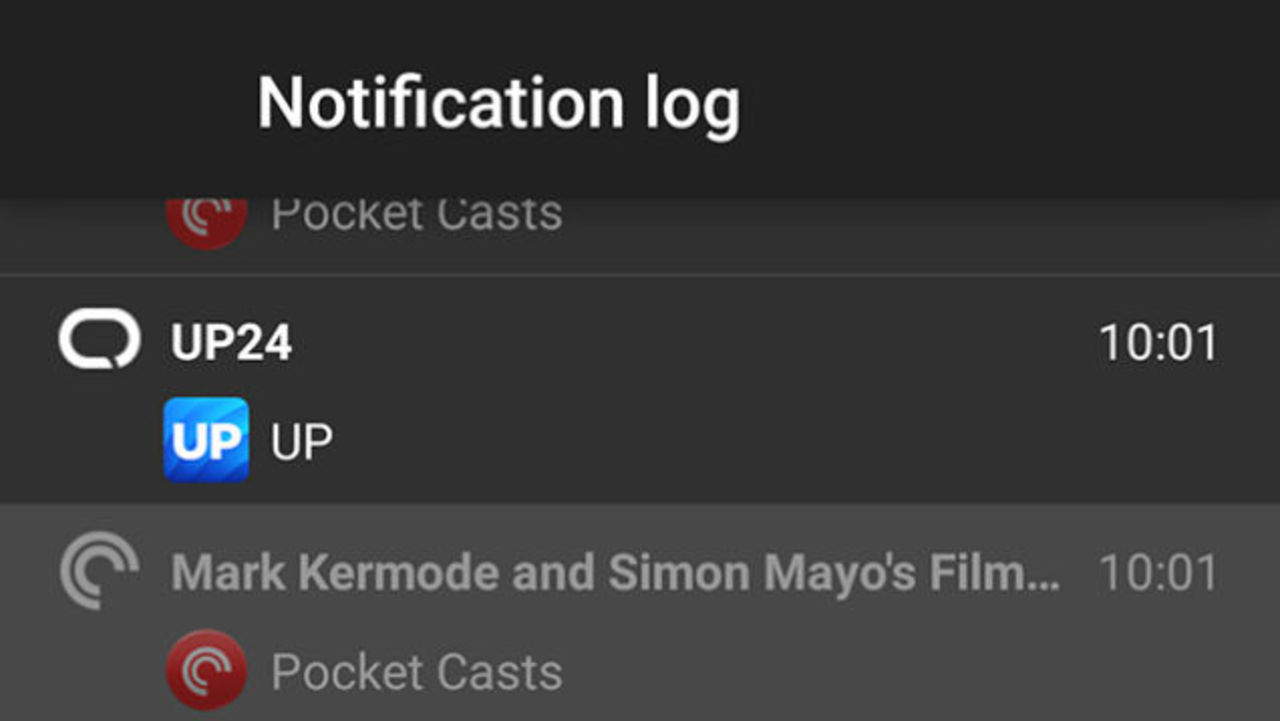Tap the gray Pocket Casts icon beside Mark Kermode
The height and width of the screenshot is (721, 1280).
click(x=98, y=571)
